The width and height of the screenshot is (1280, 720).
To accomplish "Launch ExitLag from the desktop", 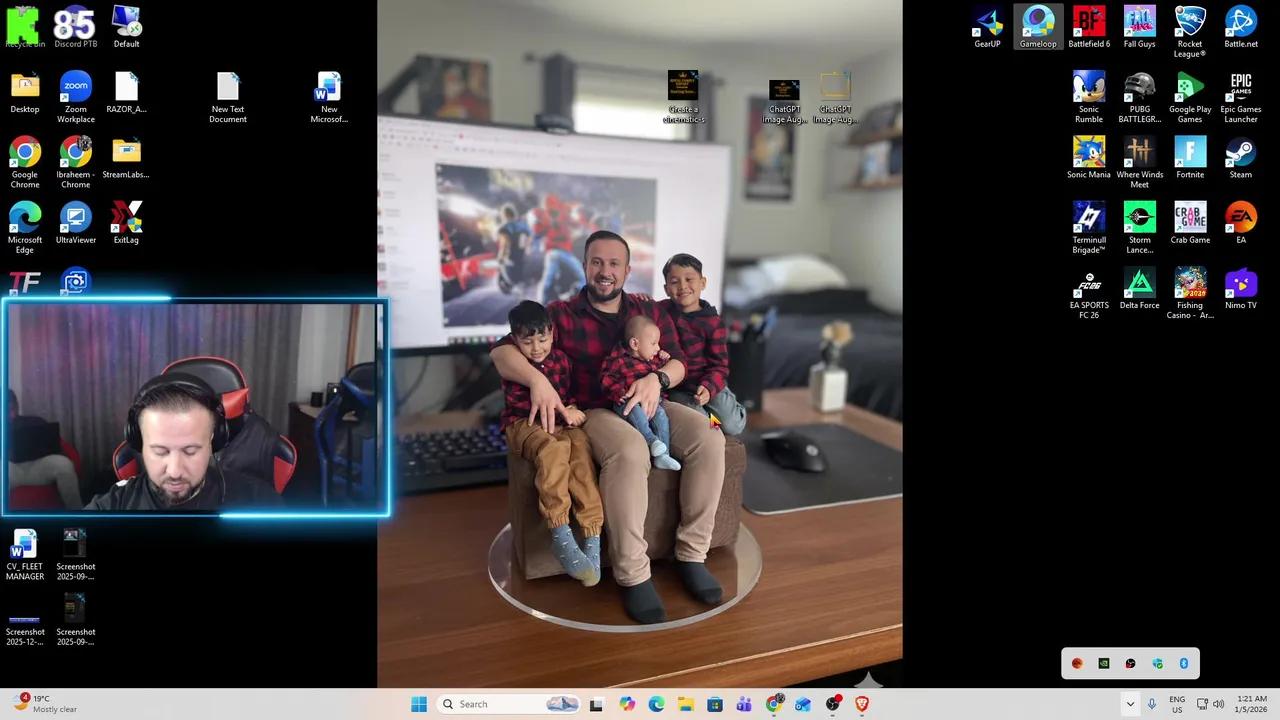I will (x=125, y=217).
